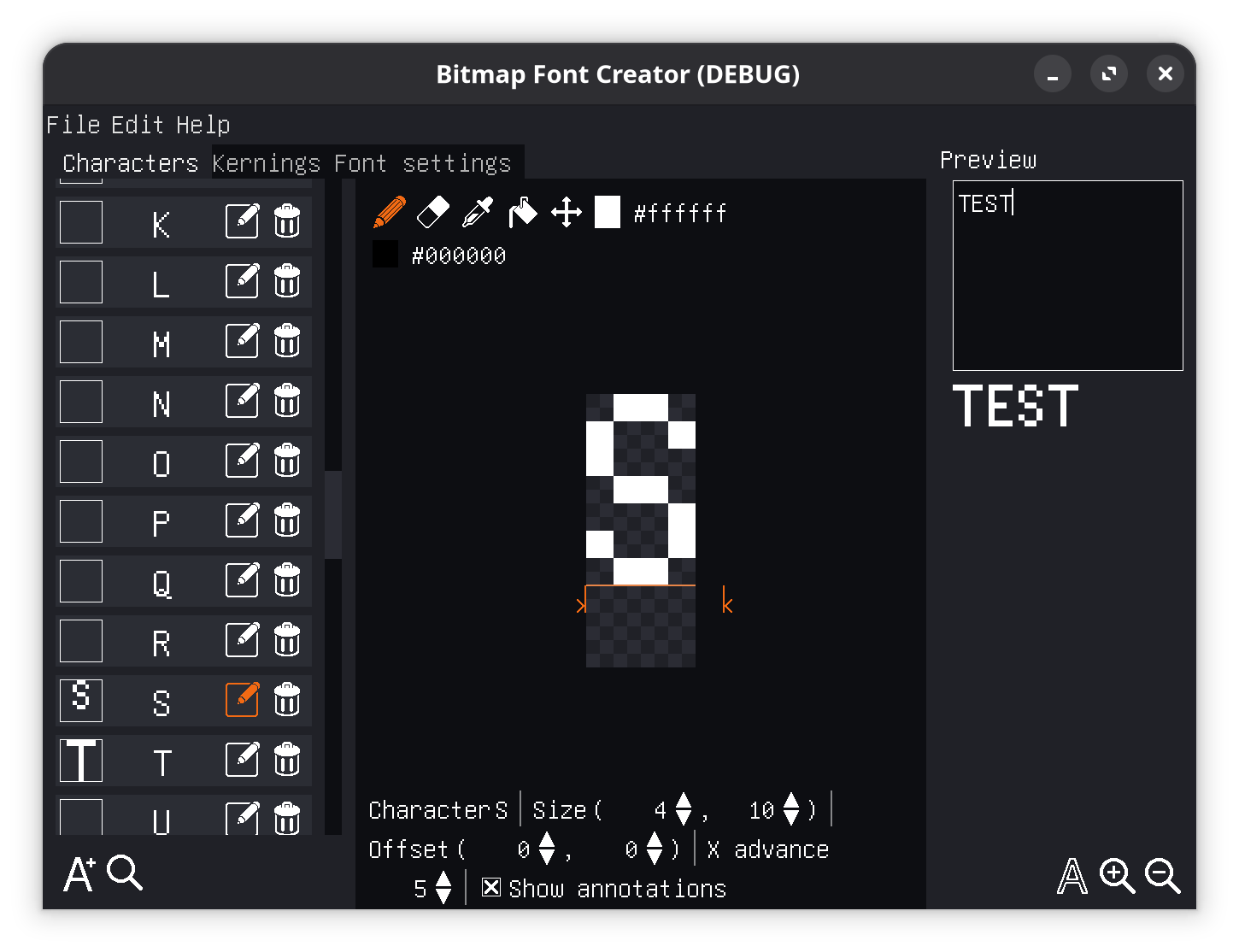This screenshot has width=1239, height=952.
Task: Toggle the Show annotations checkbox
Action: 491,887
